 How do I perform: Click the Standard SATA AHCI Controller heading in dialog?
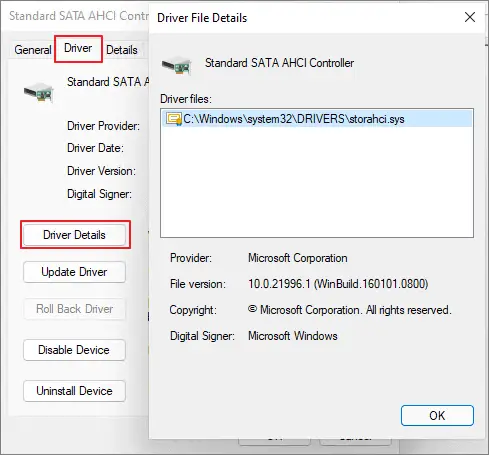pyautogui.click(x=279, y=63)
